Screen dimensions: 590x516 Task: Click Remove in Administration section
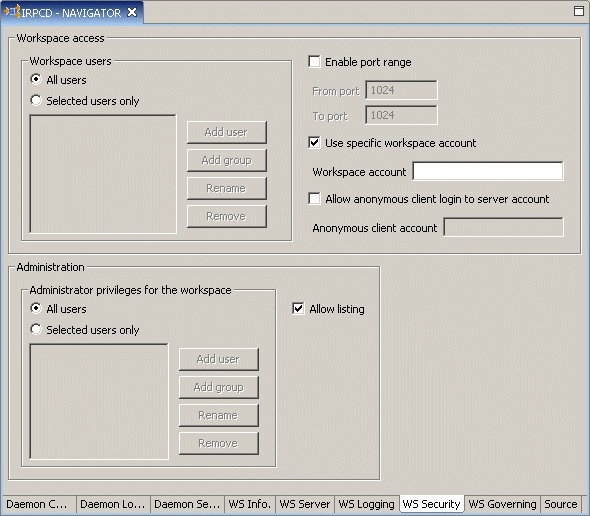coord(219,443)
